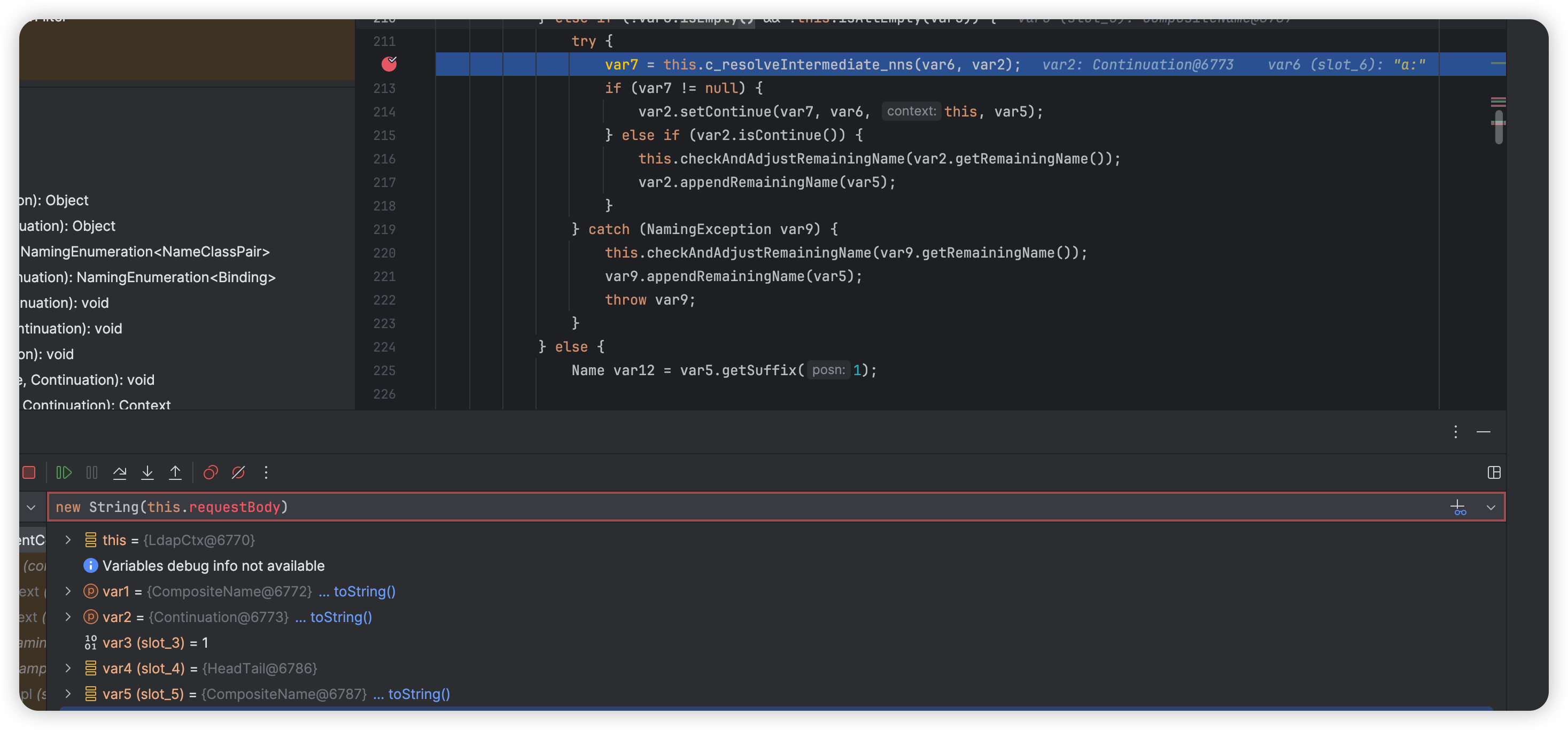Add expression to watches
Viewport: 1568px width, 730px height.
(1458, 507)
